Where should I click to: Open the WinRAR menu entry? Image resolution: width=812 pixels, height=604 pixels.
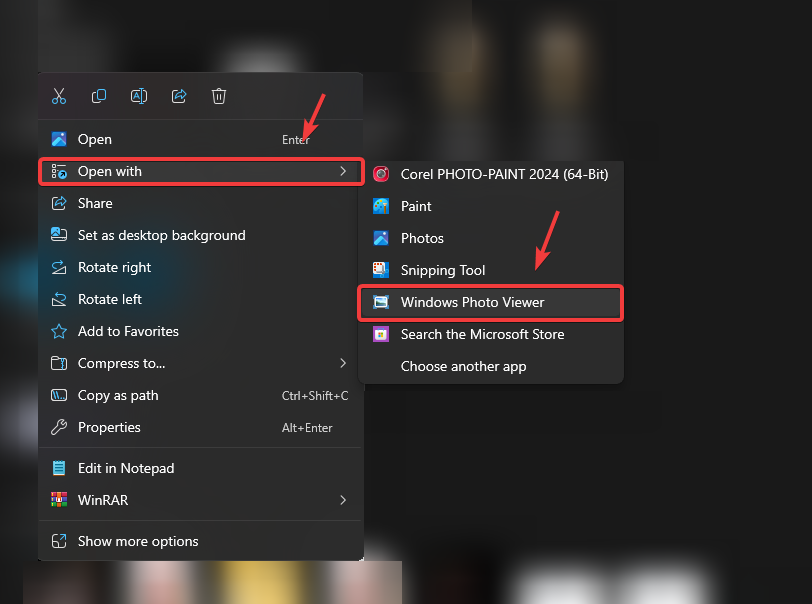tap(200, 500)
